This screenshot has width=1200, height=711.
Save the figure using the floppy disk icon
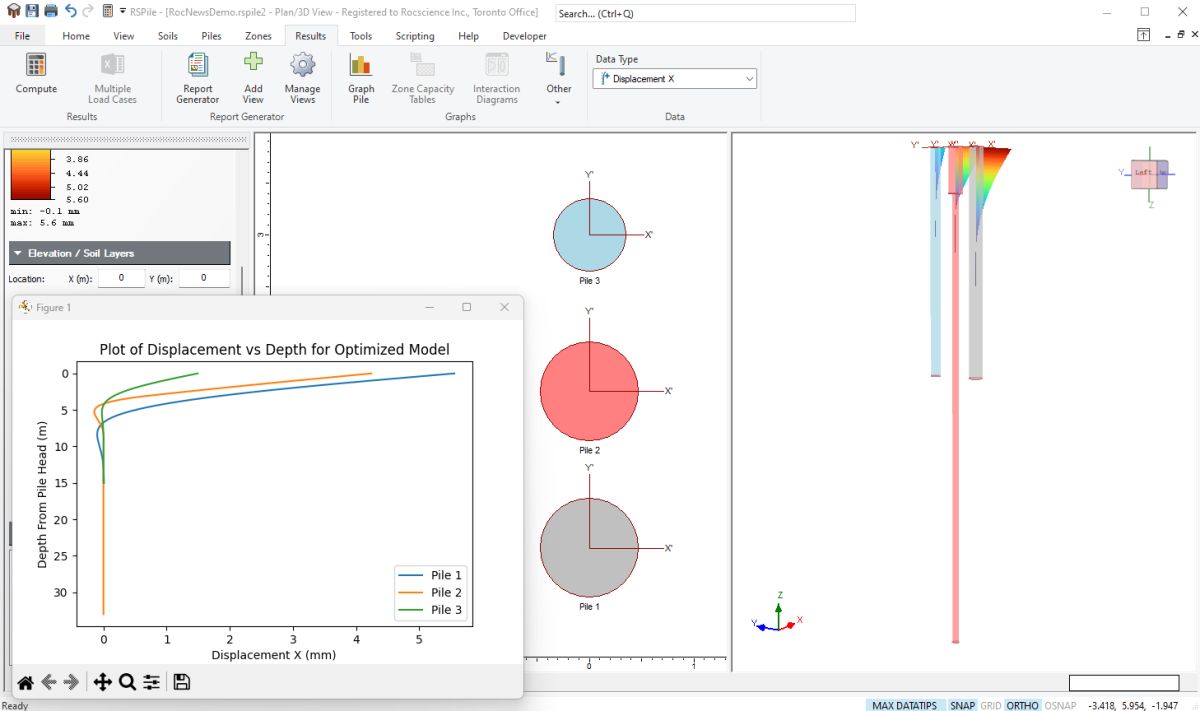click(181, 682)
